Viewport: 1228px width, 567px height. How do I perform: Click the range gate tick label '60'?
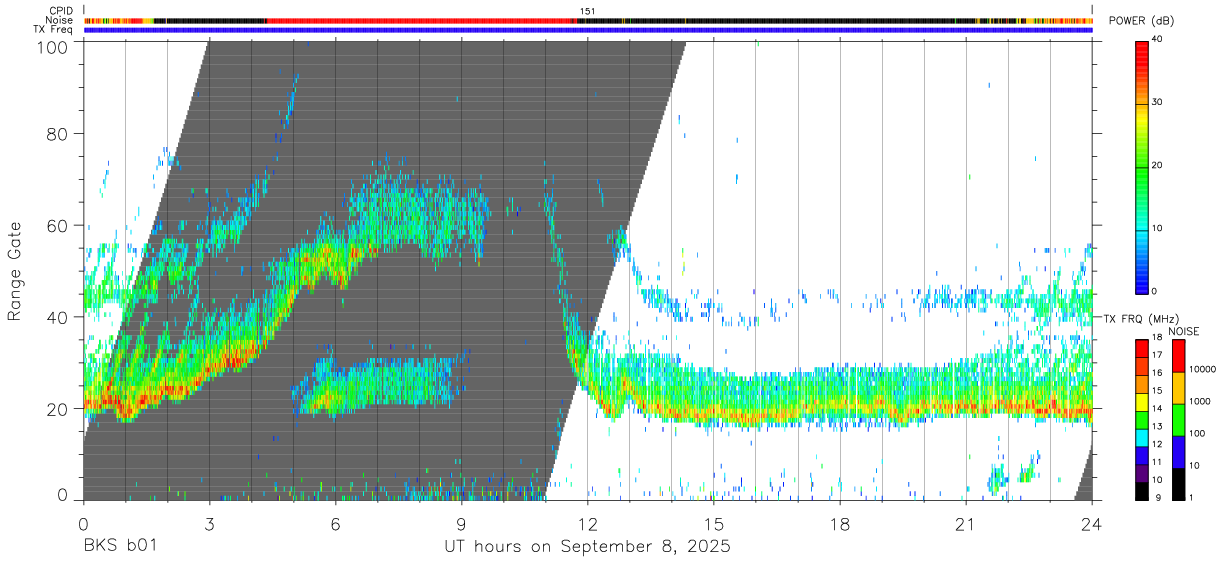click(59, 225)
